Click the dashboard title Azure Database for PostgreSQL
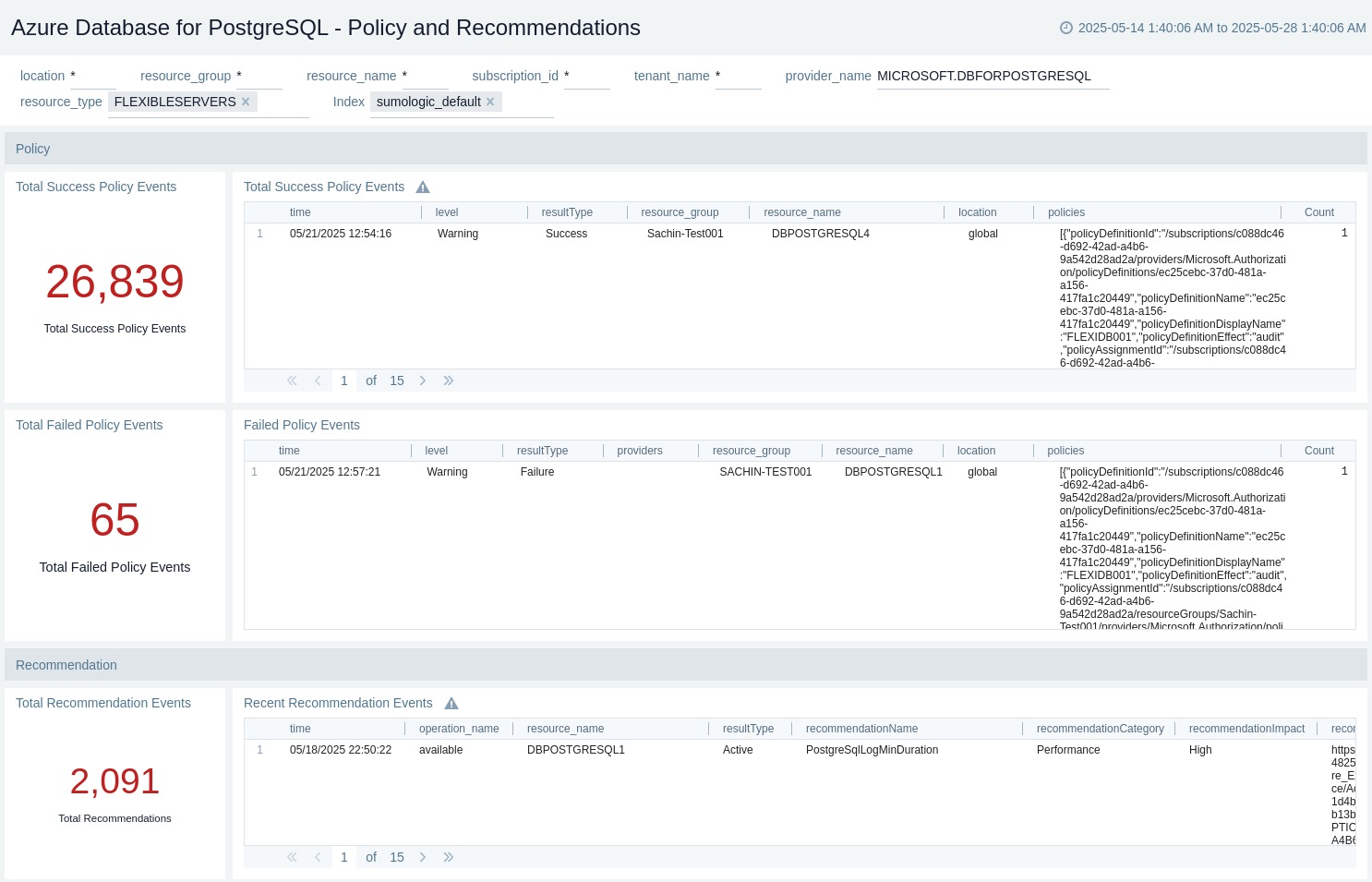This screenshot has width=1372, height=882. (326, 28)
